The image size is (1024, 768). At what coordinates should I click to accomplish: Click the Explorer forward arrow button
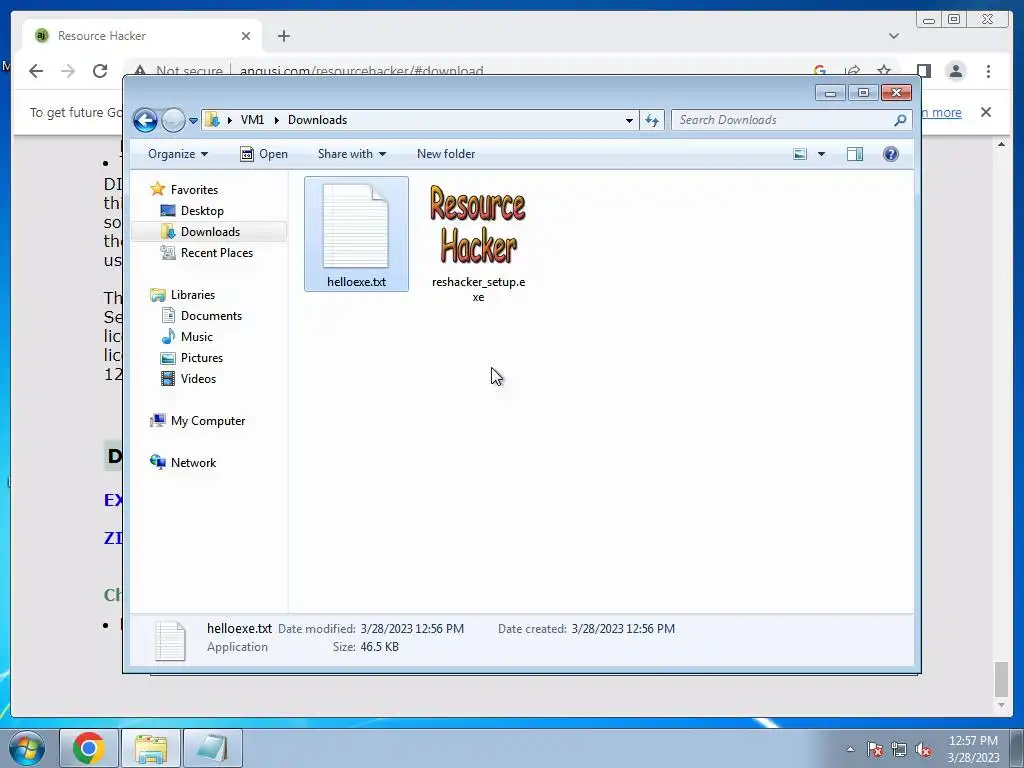click(173, 120)
